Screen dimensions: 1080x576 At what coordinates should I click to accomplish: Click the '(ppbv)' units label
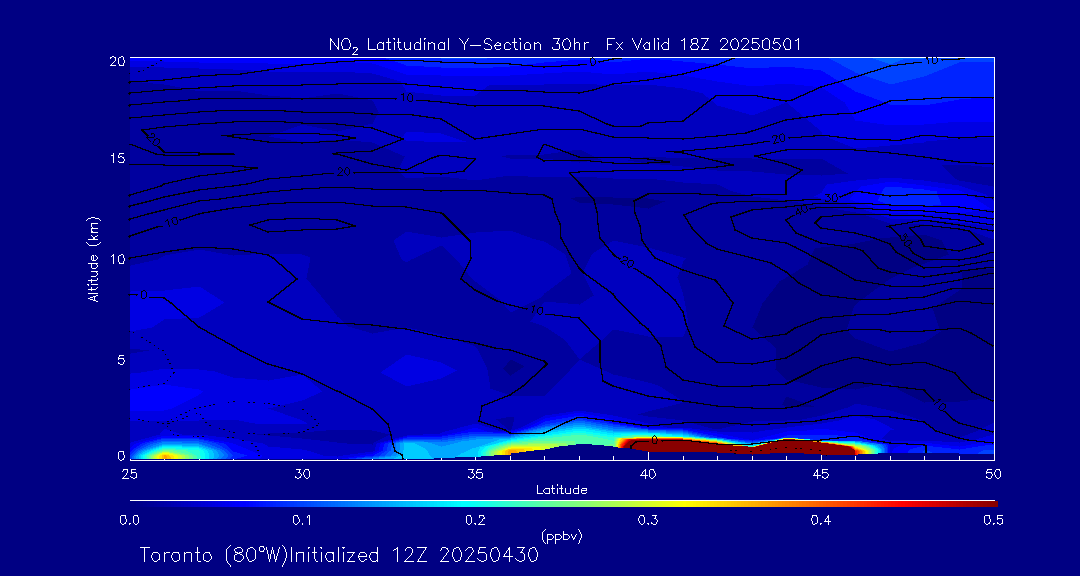pyautogui.click(x=561, y=536)
